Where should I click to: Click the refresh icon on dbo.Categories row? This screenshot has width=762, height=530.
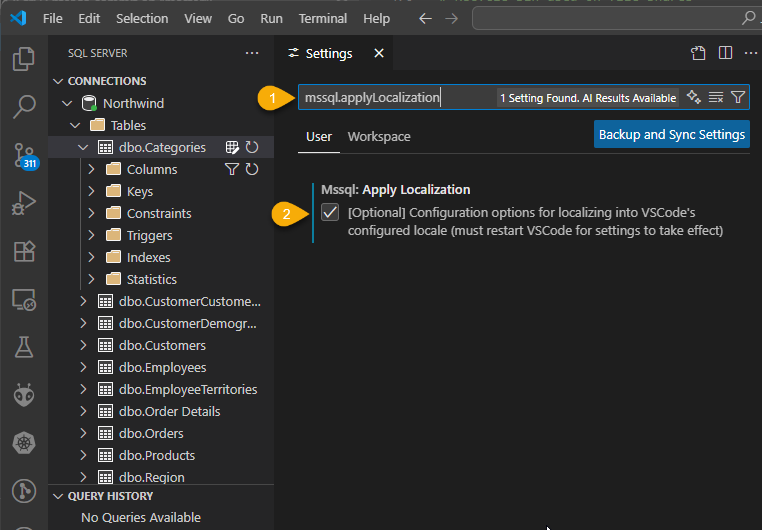coord(253,147)
